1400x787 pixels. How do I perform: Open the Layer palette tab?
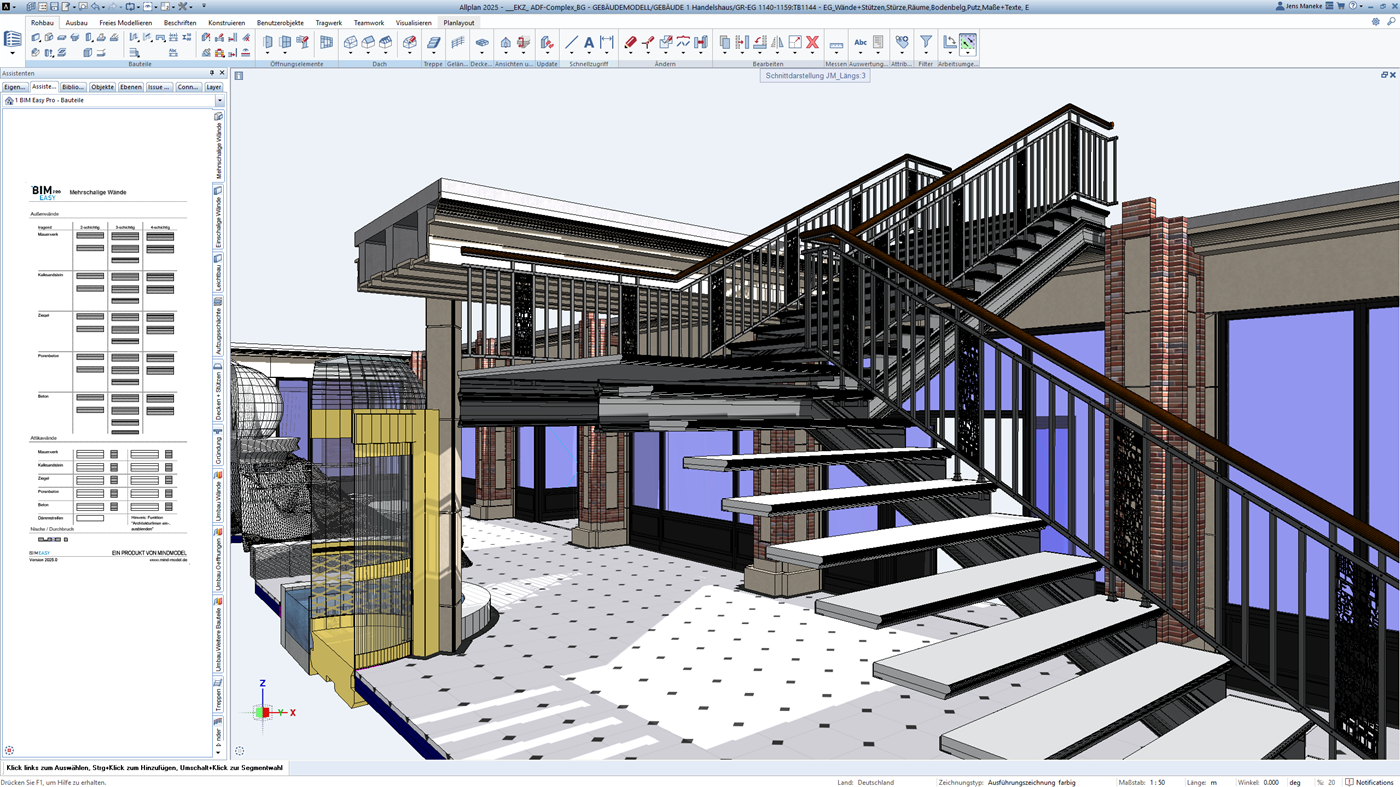click(213, 87)
